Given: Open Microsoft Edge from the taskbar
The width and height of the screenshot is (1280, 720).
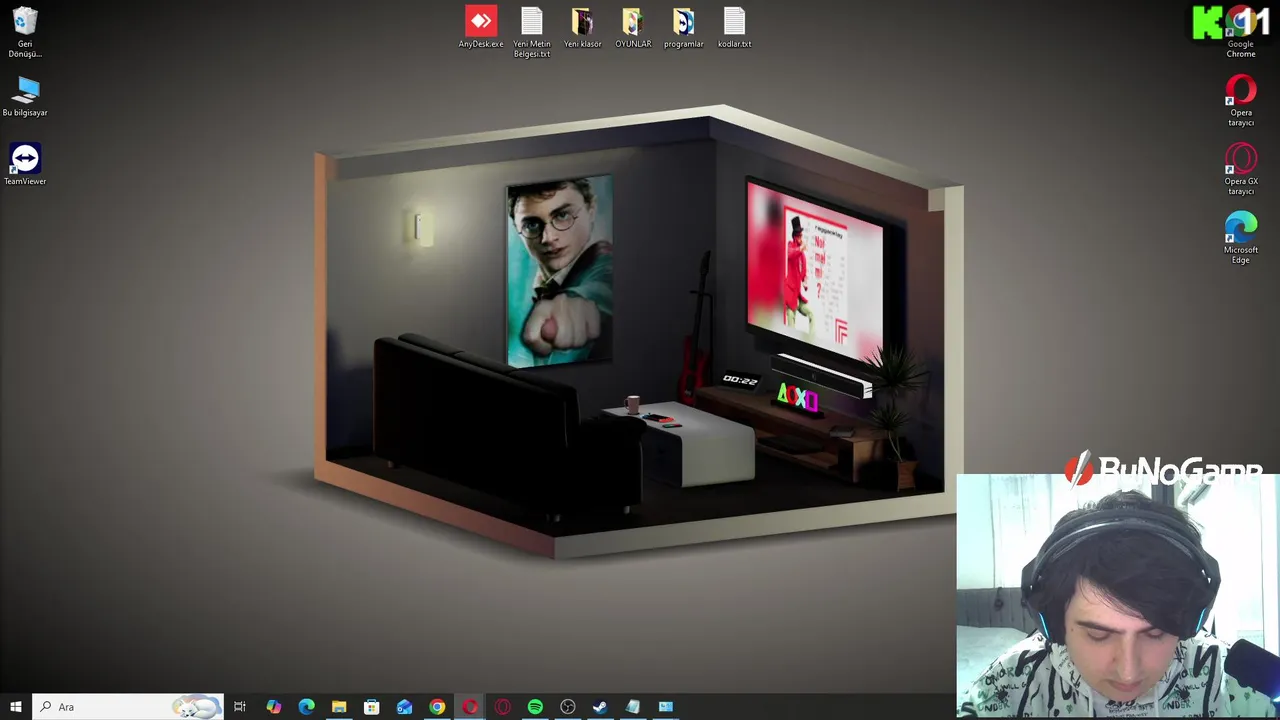Looking at the screenshot, I should point(306,707).
